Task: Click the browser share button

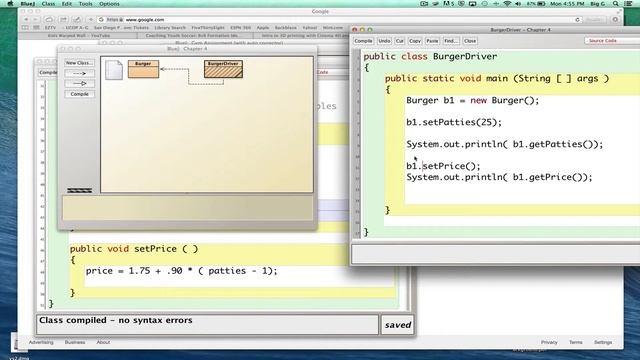Action: [x=63, y=20]
